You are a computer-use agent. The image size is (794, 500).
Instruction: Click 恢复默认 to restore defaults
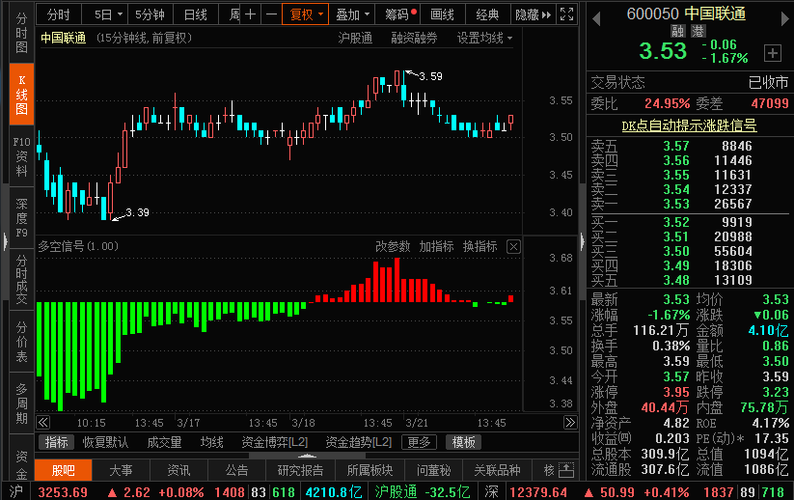click(x=105, y=442)
